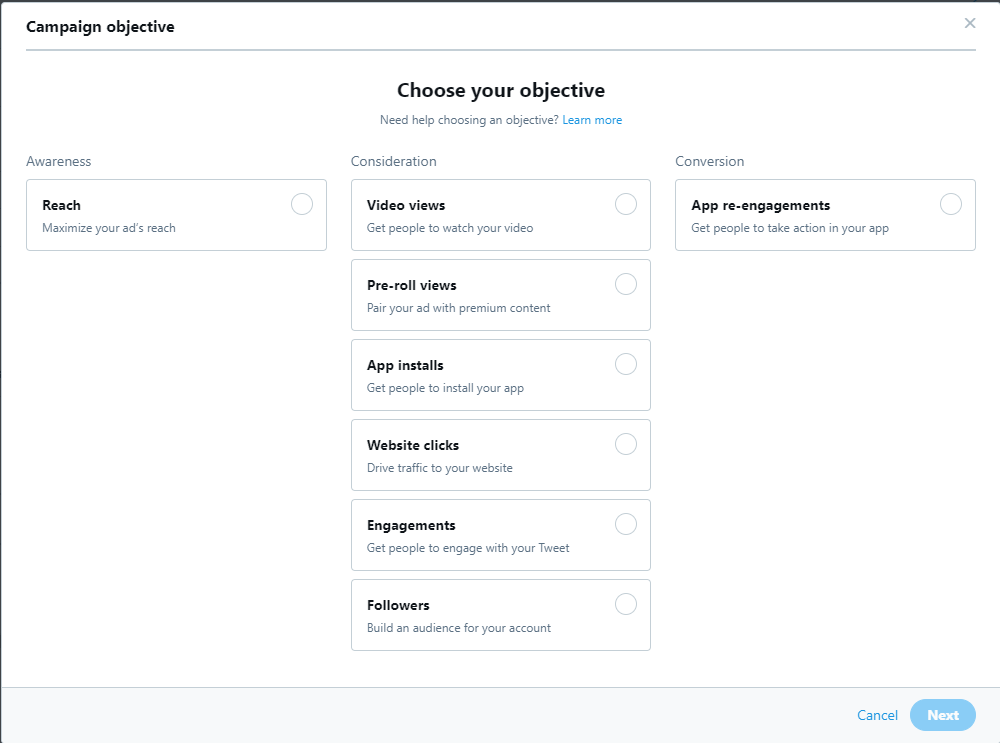This screenshot has height=743, width=1000.
Task: Click 'Get people to watch your video' text
Action: 450,228
